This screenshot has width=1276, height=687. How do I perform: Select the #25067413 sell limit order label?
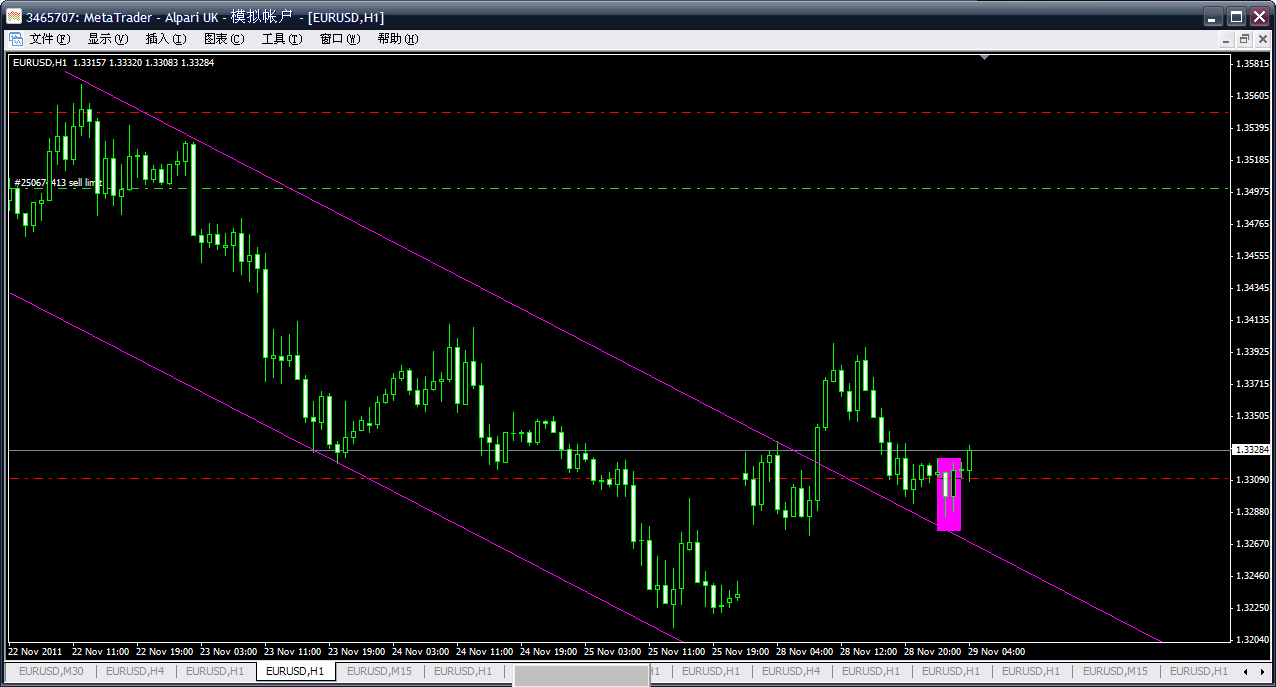point(58,183)
